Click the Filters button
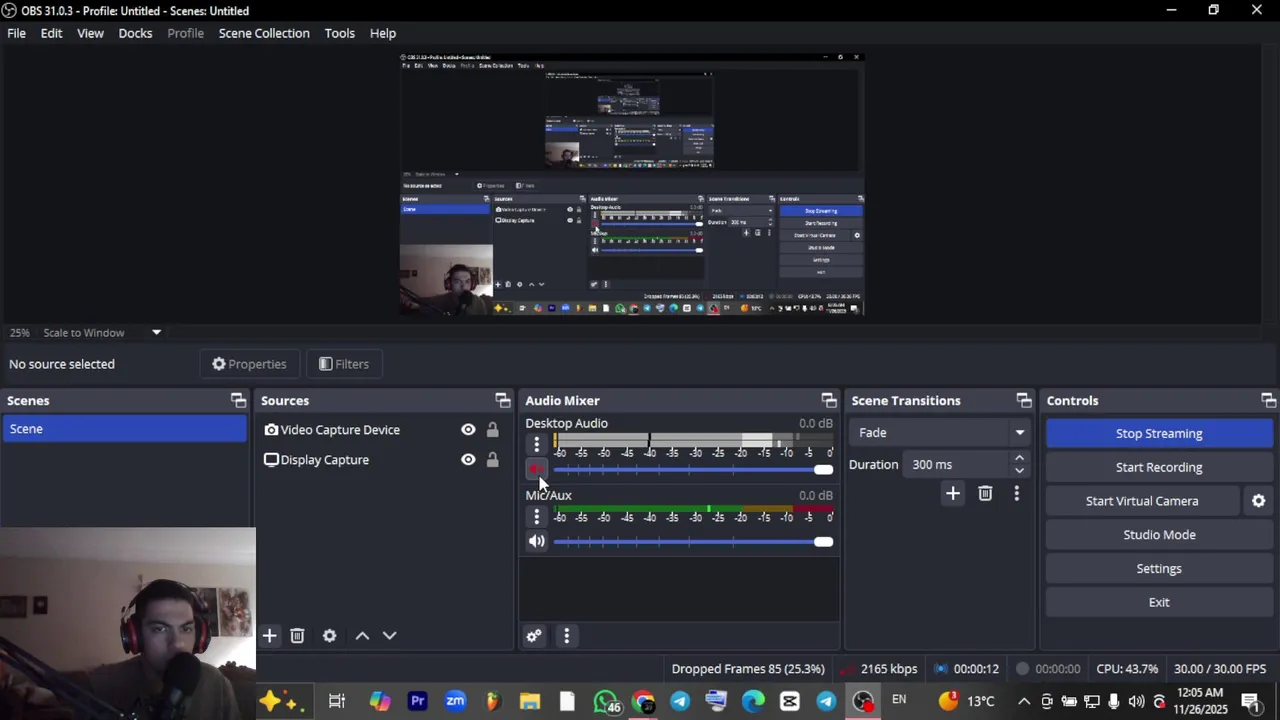This screenshot has width=1280, height=720. 344,364
